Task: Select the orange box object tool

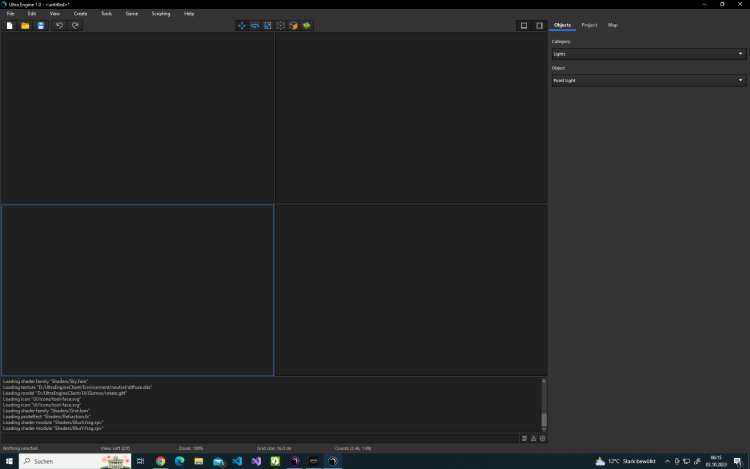Action: tap(294, 25)
